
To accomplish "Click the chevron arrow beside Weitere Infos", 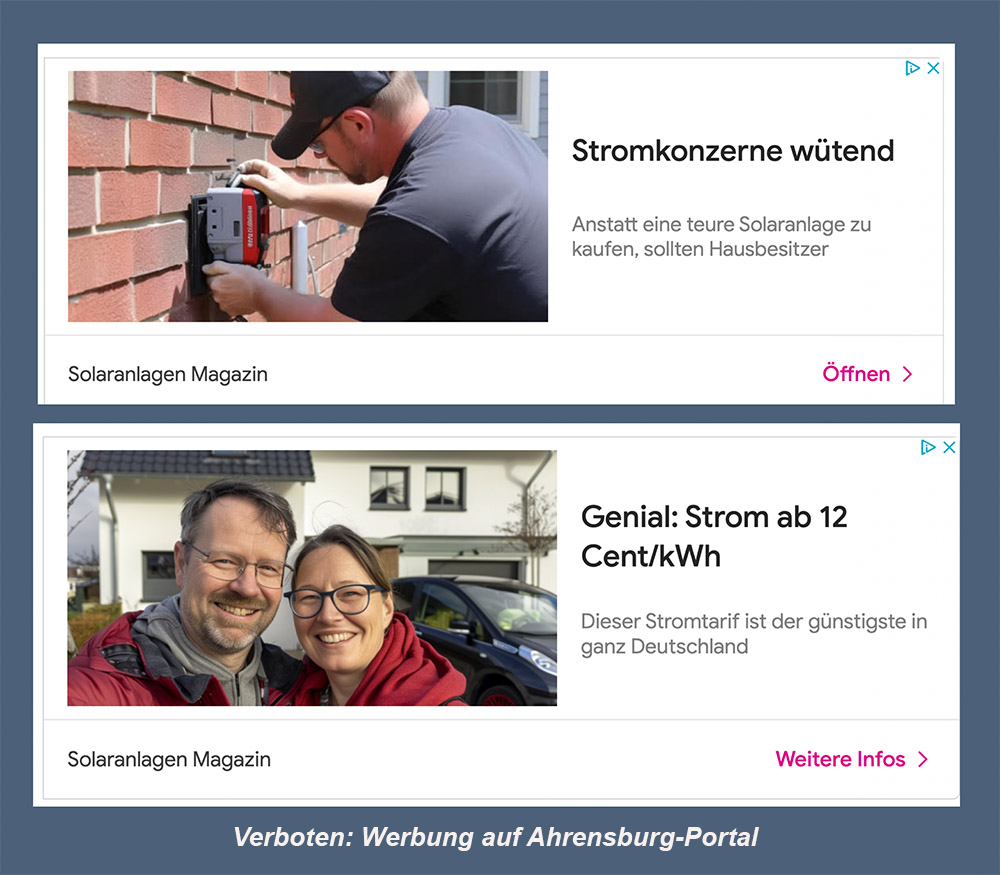I will (x=923, y=759).
